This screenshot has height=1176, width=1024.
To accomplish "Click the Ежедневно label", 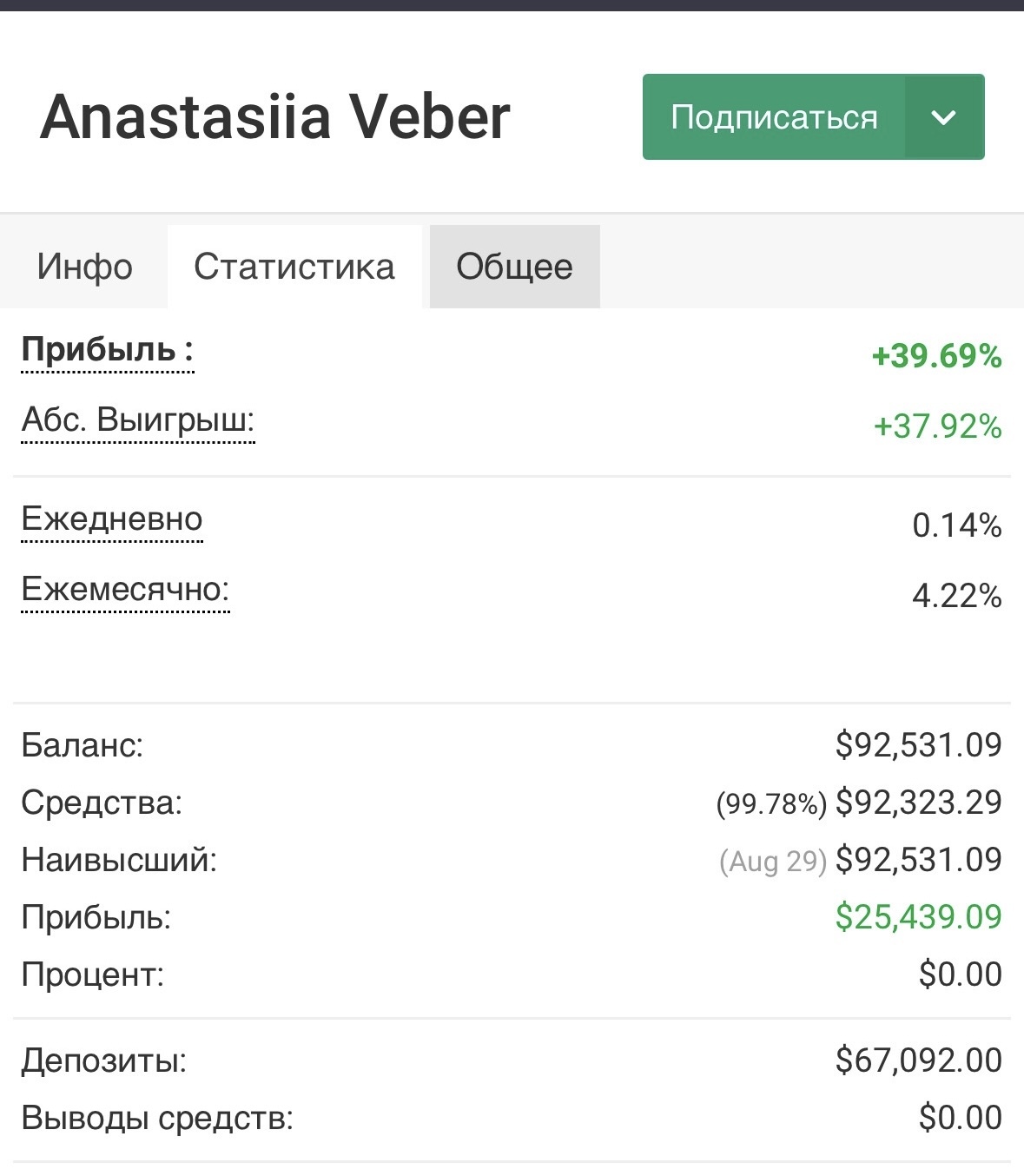I will pyautogui.click(x=111, y=519).
